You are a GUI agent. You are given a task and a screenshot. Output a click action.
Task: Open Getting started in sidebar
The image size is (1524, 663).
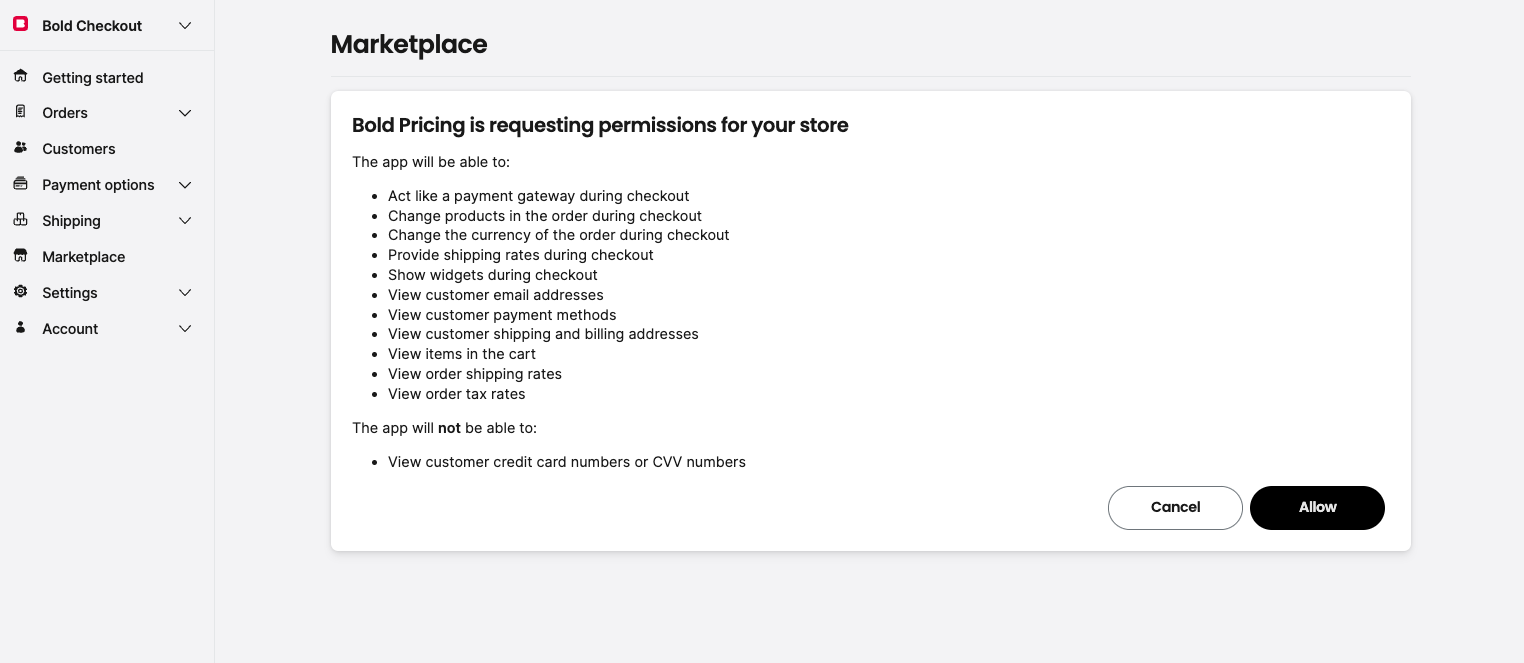click(93, 78)
